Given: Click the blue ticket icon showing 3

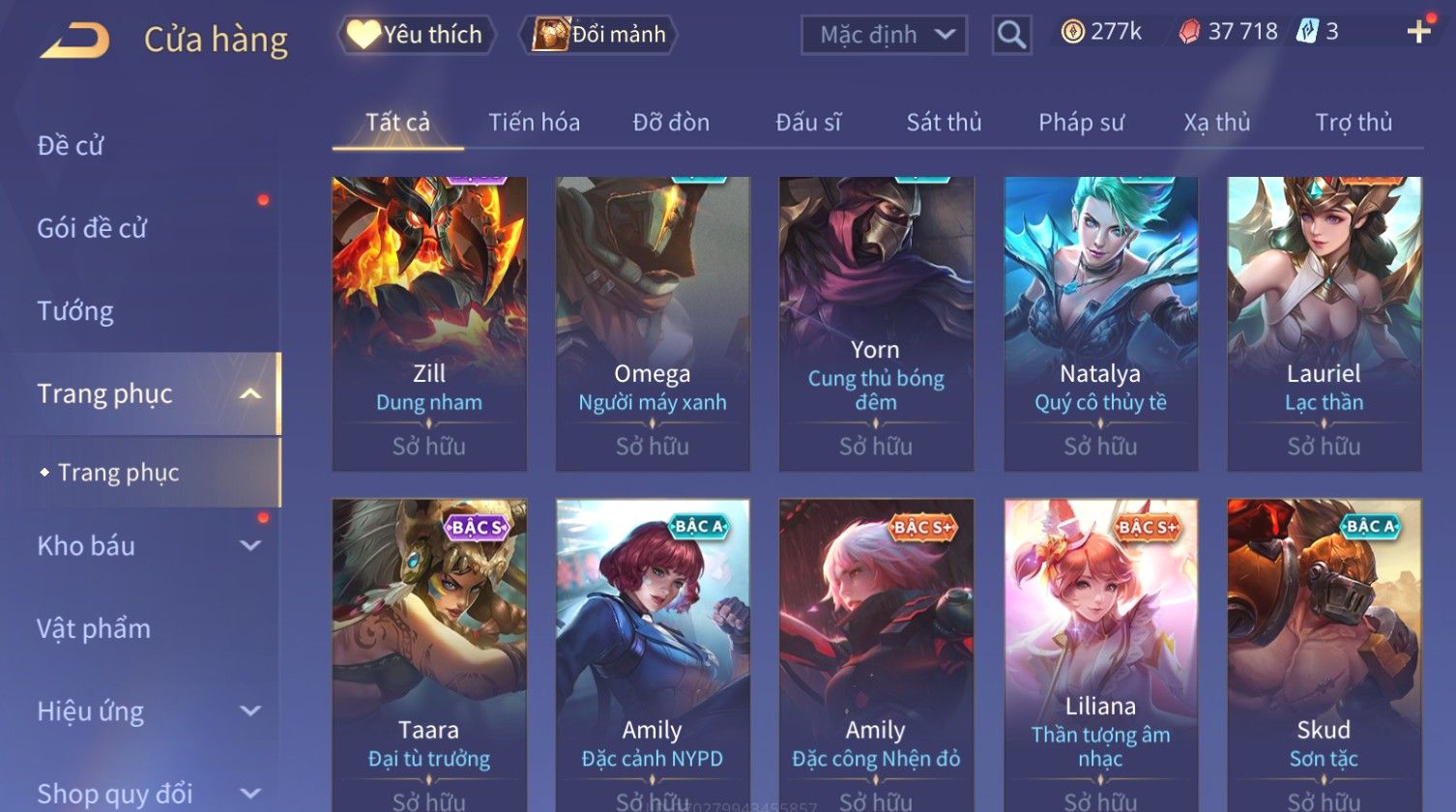Looking at the screenshot, I should [1307, 32].
